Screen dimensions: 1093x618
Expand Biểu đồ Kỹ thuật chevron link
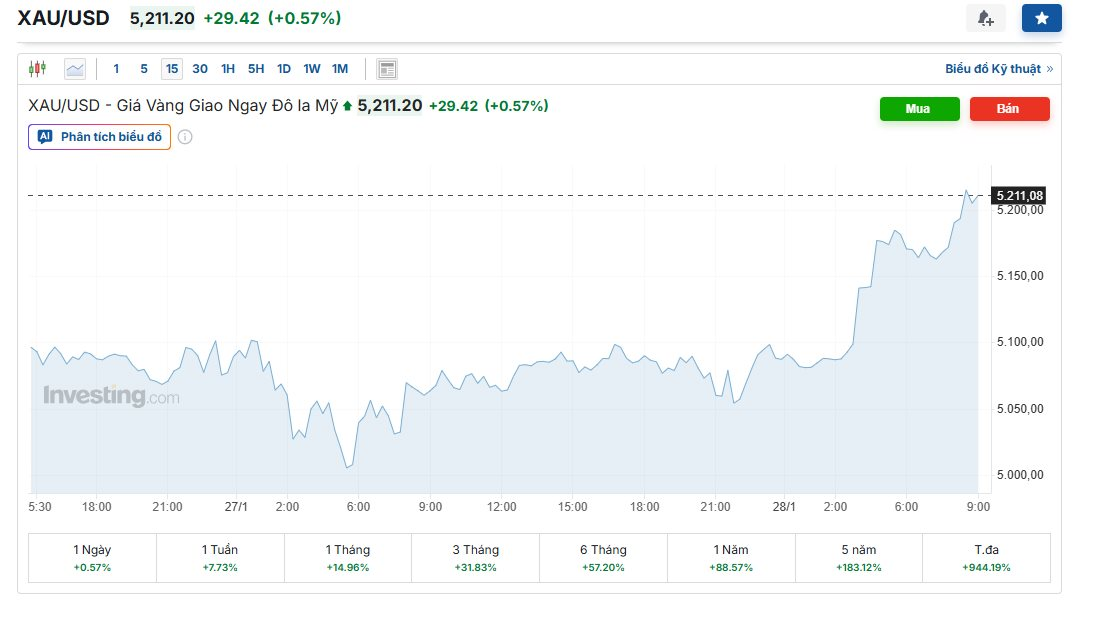point(1049,69)
